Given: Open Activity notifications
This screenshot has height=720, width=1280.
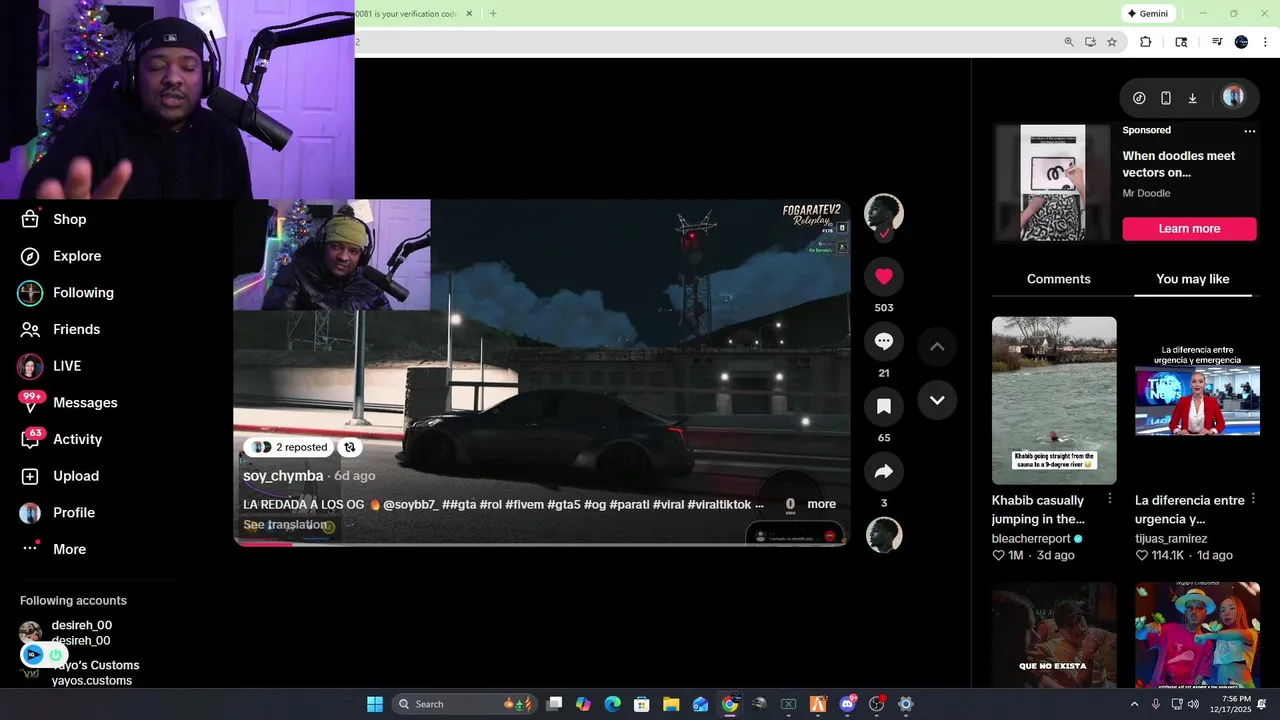Looking at the screenshot, I should click(x=61, y=439).
